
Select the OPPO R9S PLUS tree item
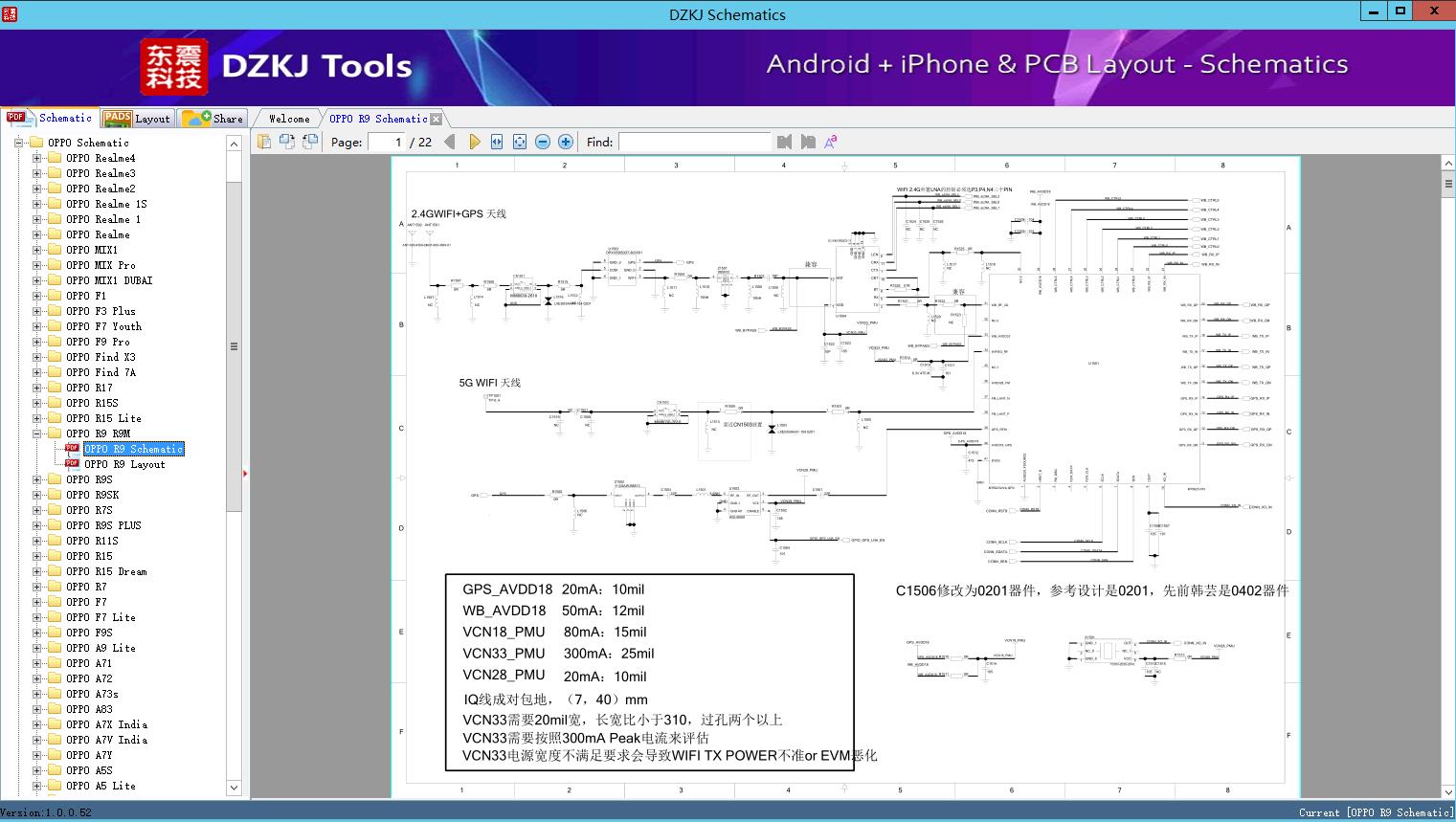103,525
